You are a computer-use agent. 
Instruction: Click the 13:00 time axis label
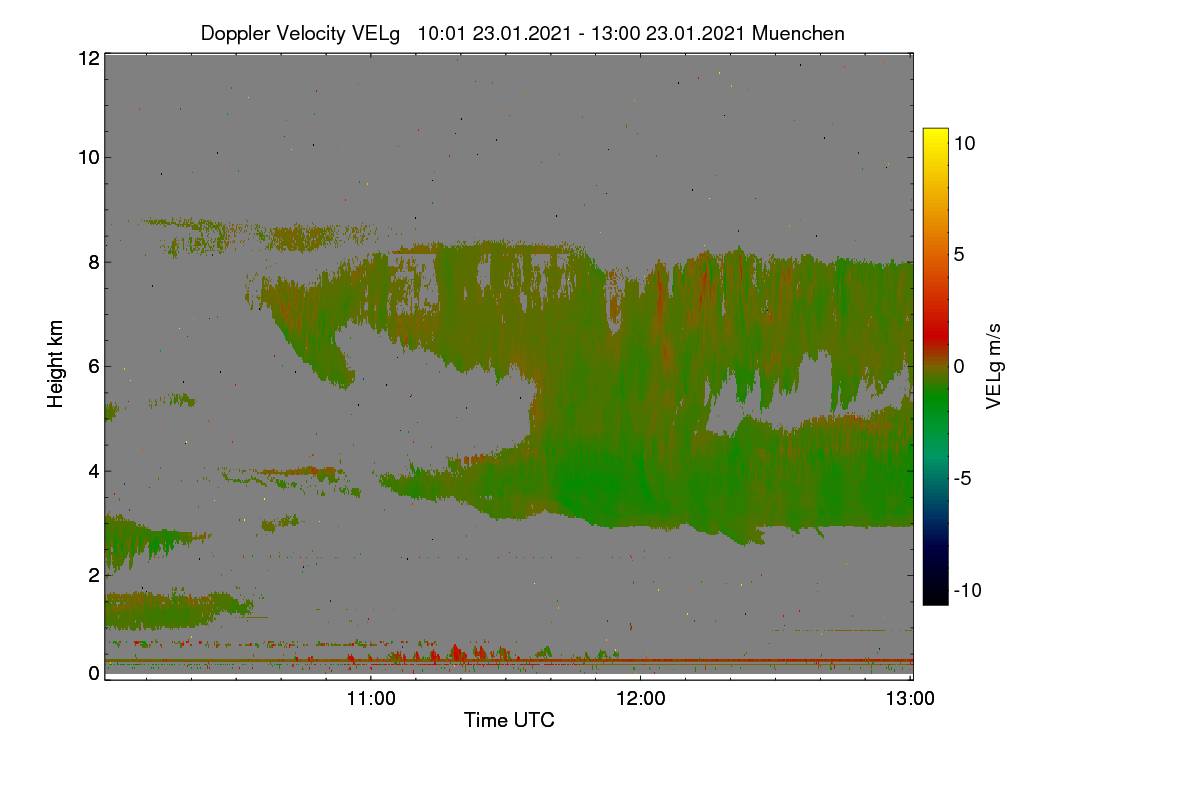point(910,700)
